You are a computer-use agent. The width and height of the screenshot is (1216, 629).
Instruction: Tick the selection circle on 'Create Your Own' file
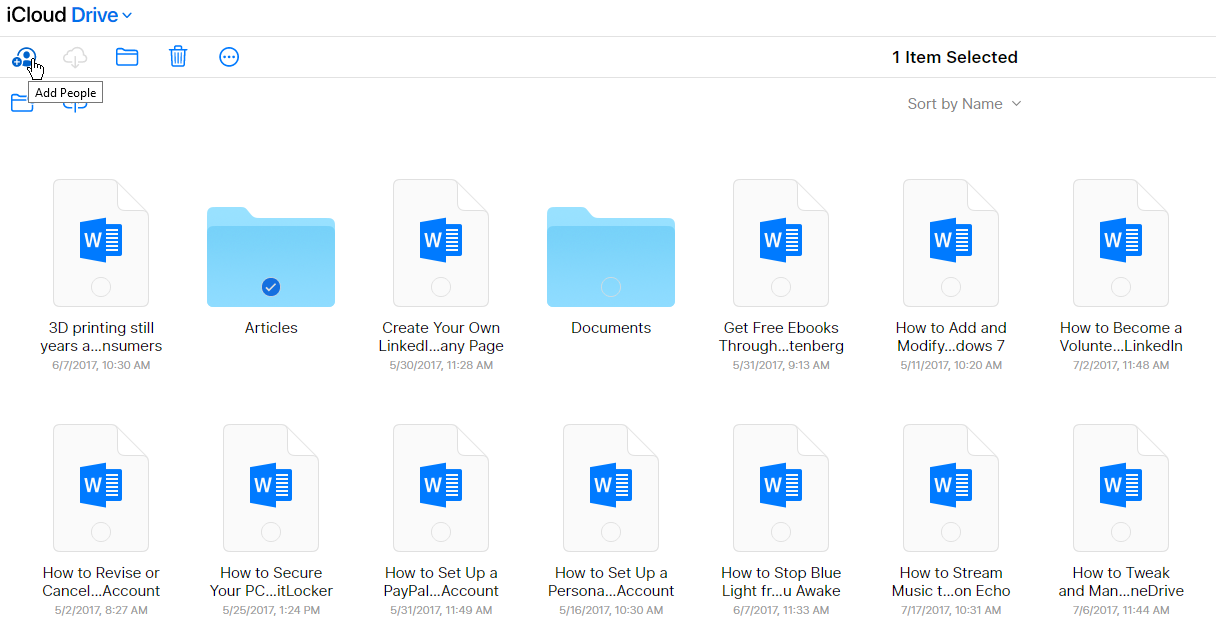[441, 287]
